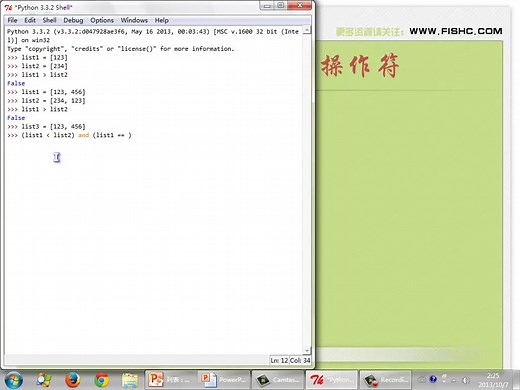Open the Windows menu in IDLE
Screen dimensions: 520x390
pyautogui.click(x=134, y=20)
